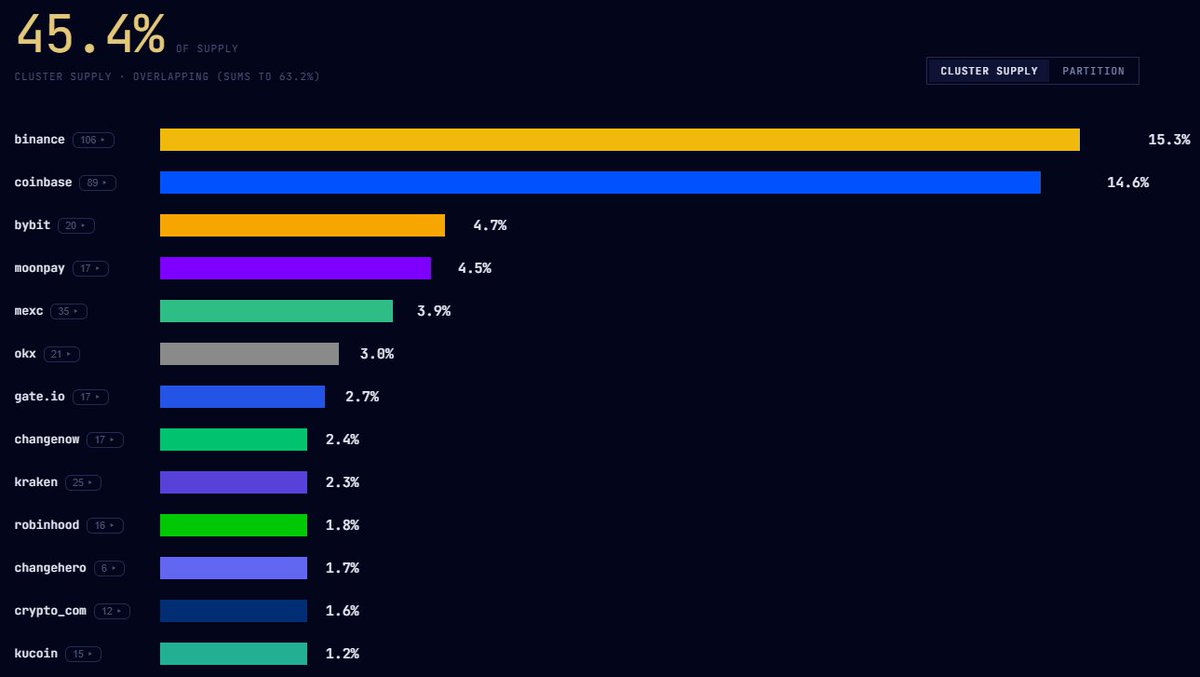The width and height of the screenshot is (1200, 677).
Task: Click the changenow row label
Action: point(47,440)
